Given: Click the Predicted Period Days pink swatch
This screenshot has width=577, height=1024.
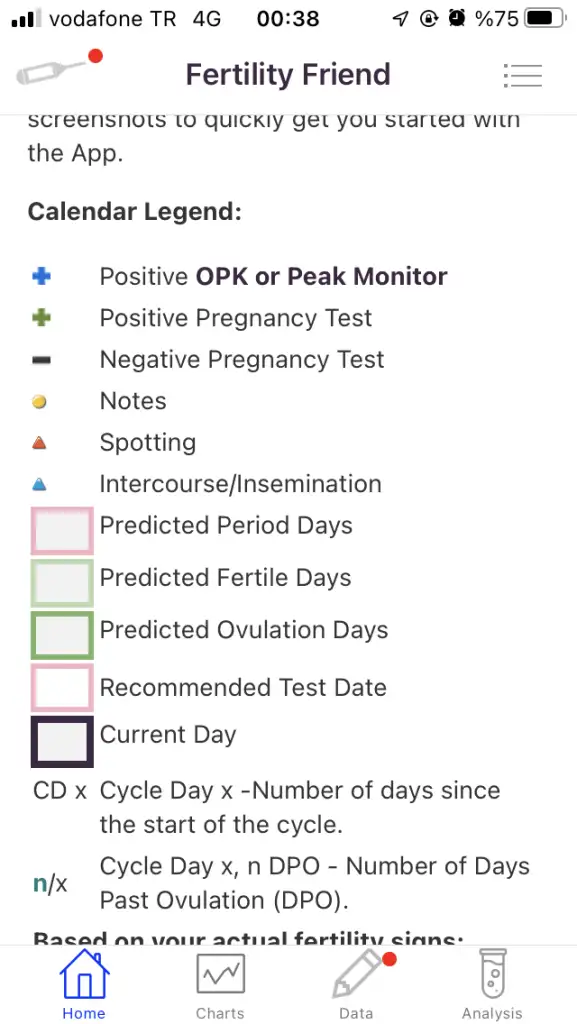Looking at the screenshot, I should [62, 531].
